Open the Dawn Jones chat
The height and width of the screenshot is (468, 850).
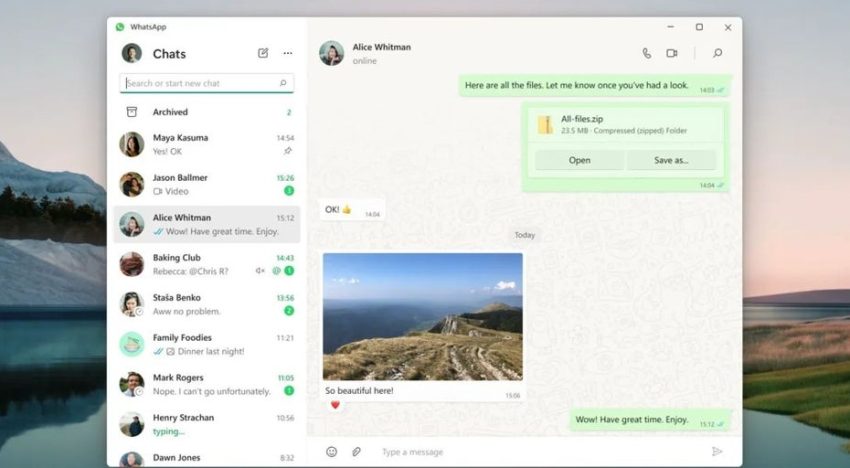tap(207, 457)
